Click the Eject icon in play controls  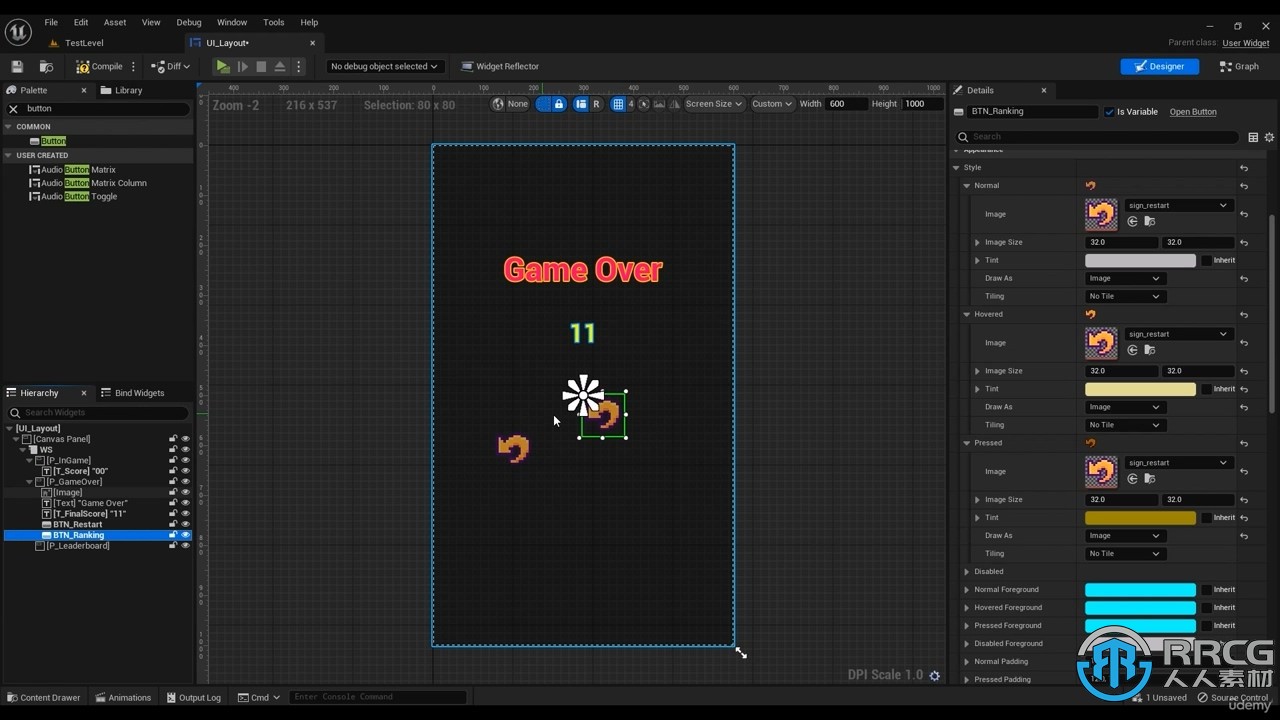tap(280, 67)
